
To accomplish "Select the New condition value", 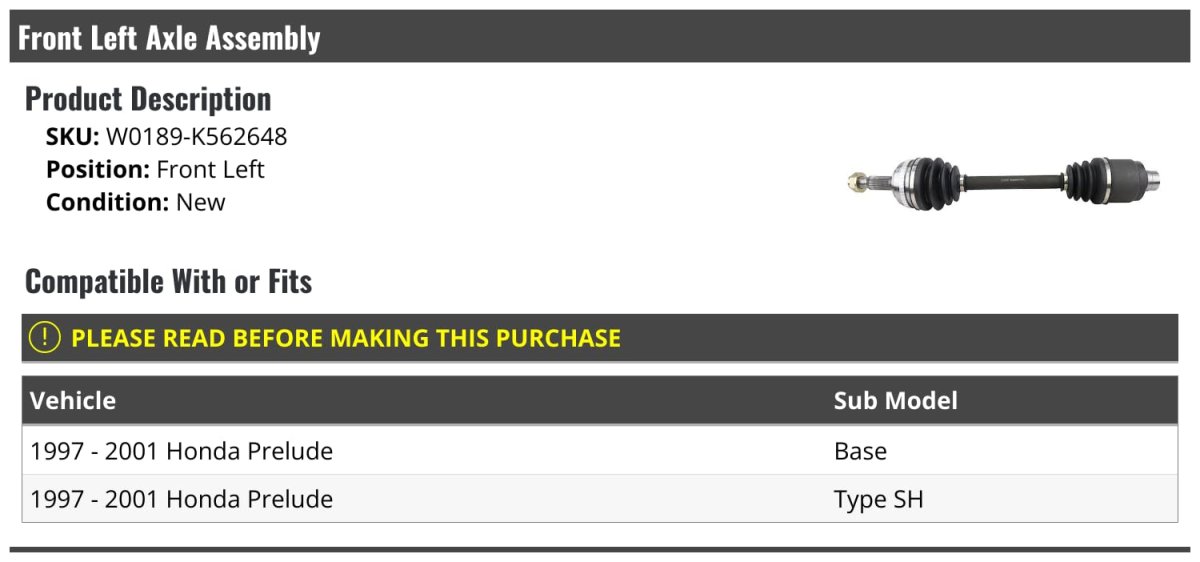I will pos(201,202).
